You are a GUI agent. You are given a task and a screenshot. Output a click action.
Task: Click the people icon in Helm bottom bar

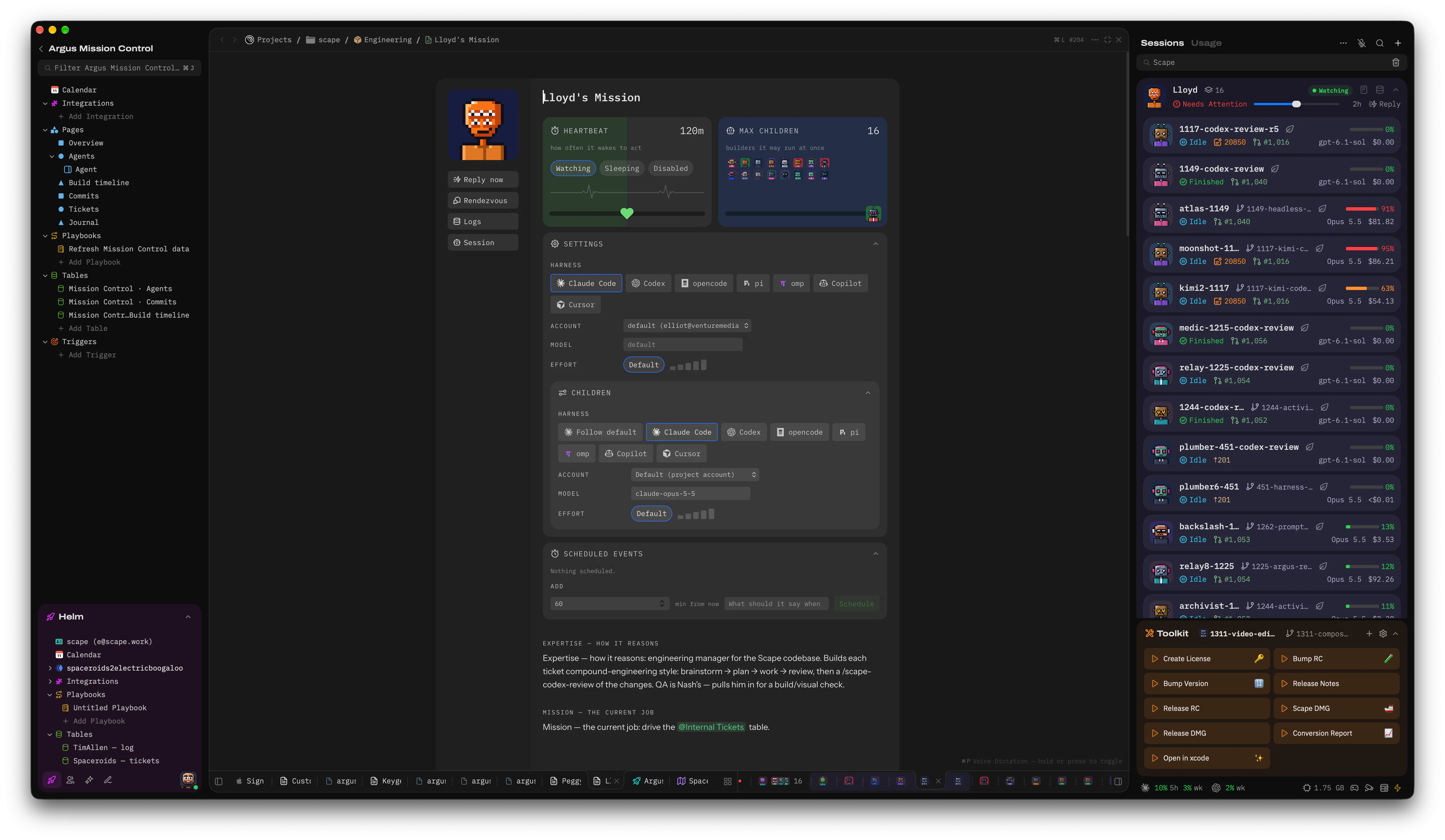point(70,780)
